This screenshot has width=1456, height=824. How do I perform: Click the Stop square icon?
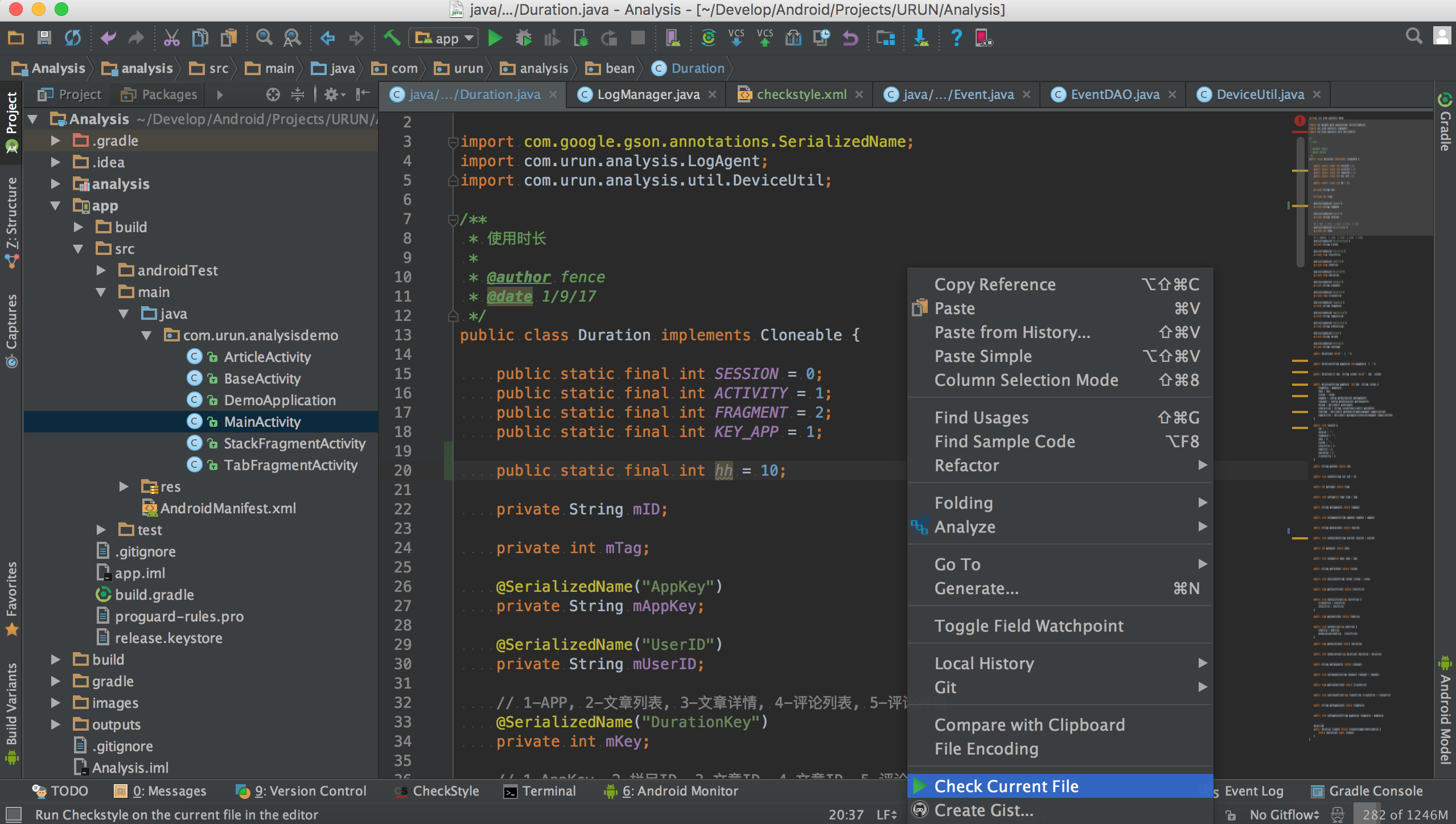click(x=638, y=38)
